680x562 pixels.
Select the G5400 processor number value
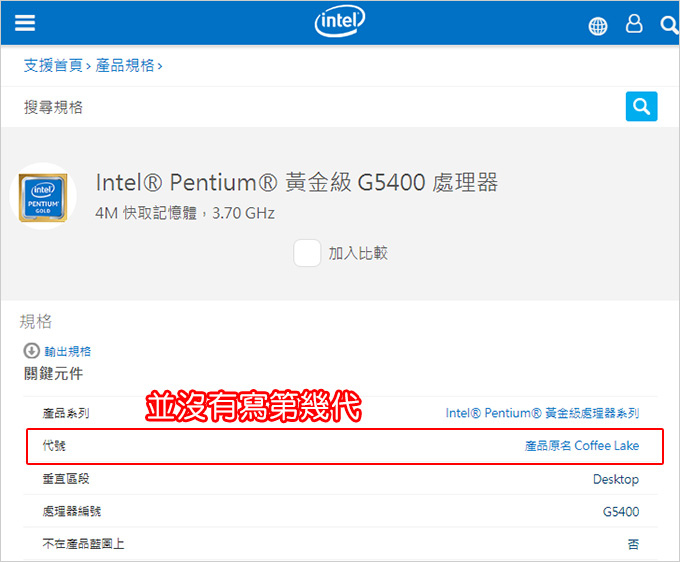pos(621,512)
